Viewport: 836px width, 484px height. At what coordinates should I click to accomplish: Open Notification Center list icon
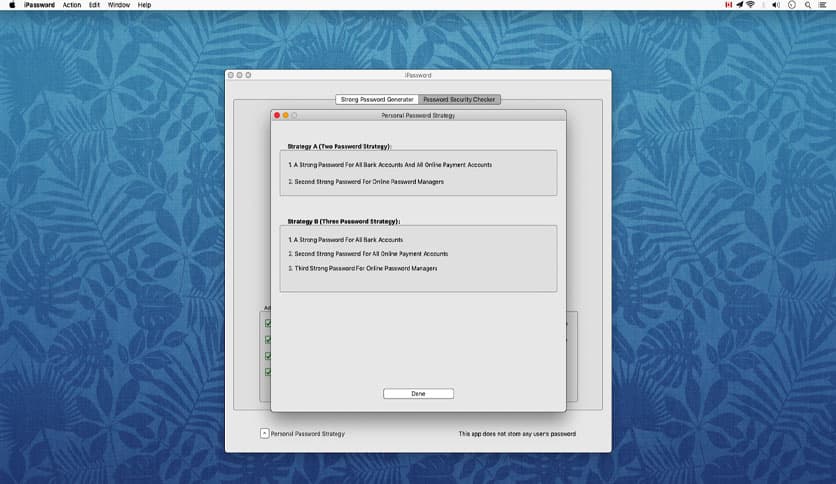pos(823,5)
